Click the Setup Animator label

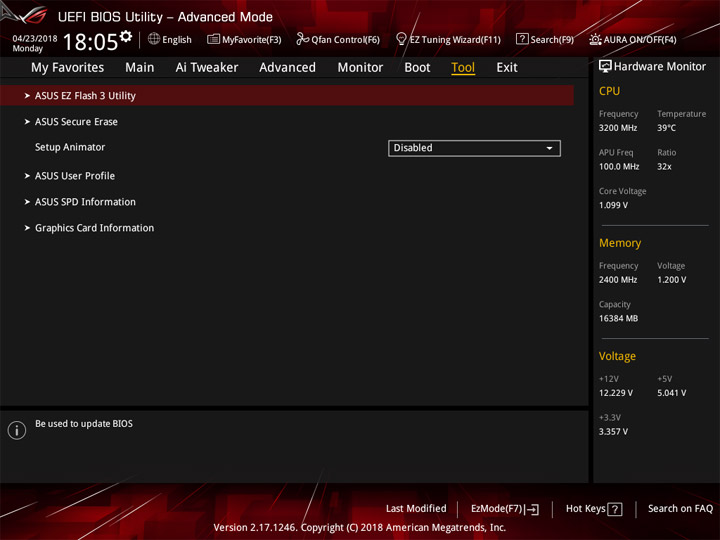pos(70,147)
